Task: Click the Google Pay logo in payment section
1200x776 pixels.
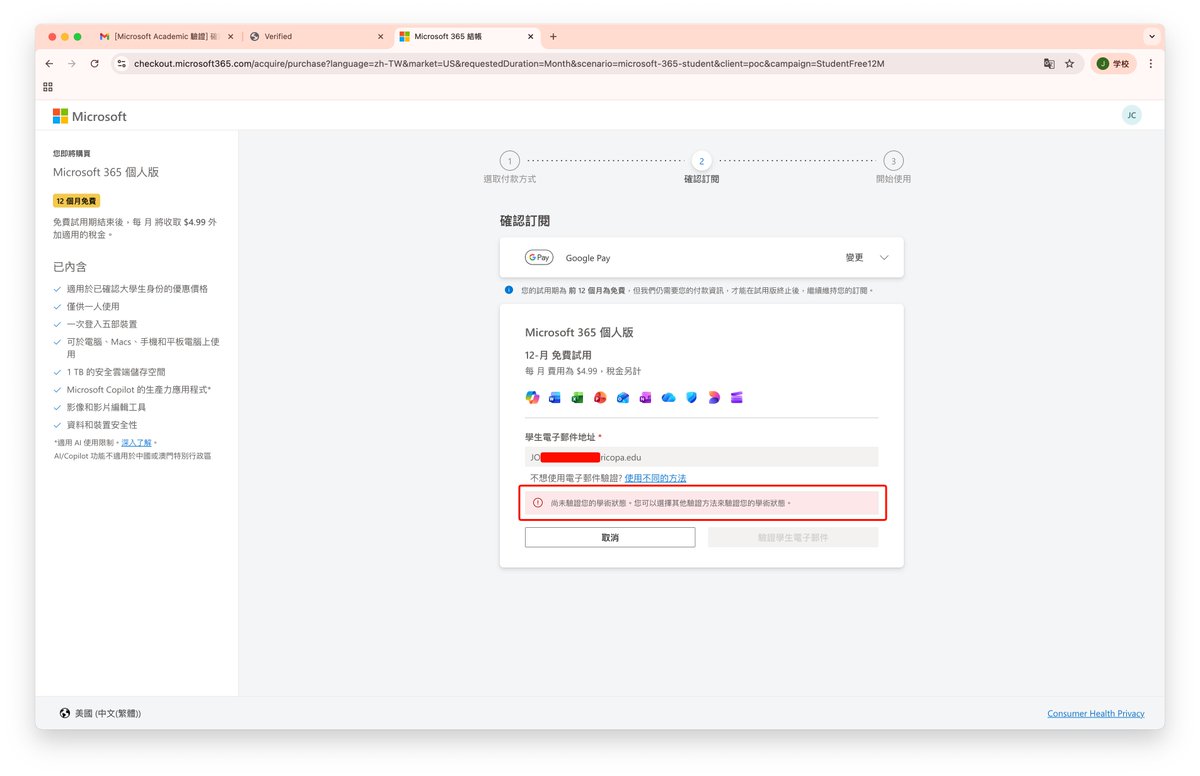Action: pyautogui.click(x=539, y=257)
